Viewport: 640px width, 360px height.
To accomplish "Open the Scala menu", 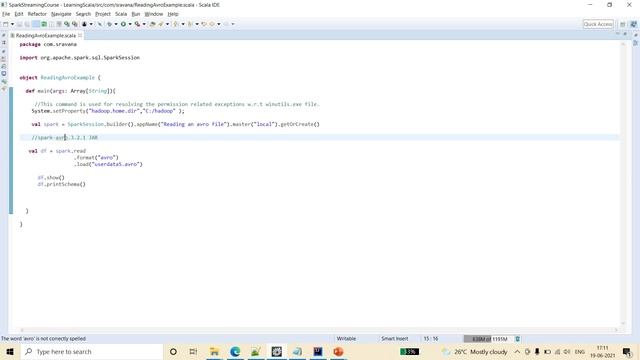I will pos(121,14).
